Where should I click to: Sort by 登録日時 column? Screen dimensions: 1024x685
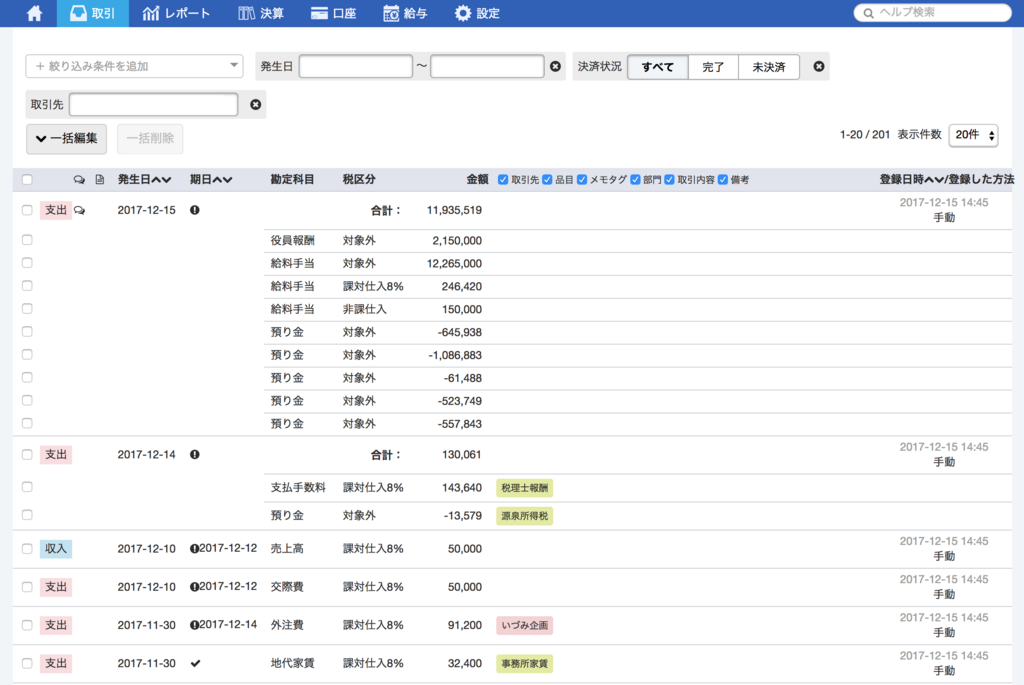click(x=911, y=180)
